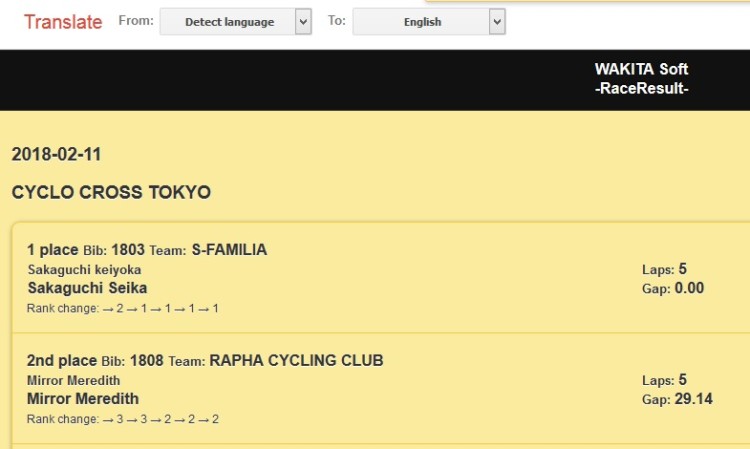Click the From: label
Screen dimensions: 750x449
[136, 21]
